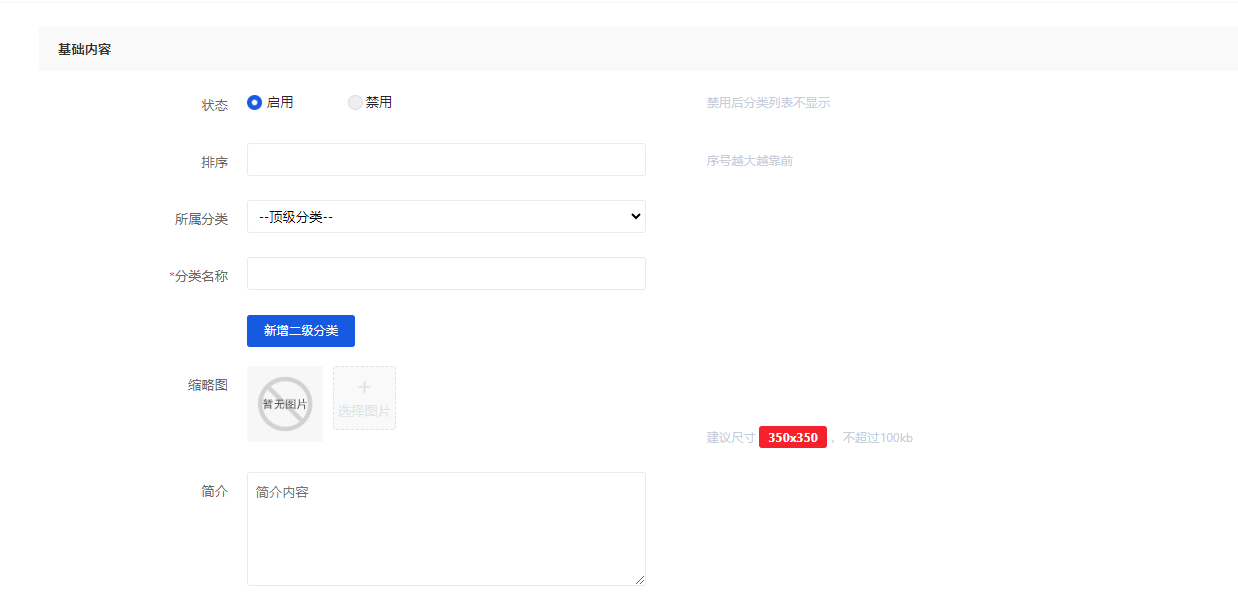Click the 状态 field label

pyautogui.click(x=215, y=105)
